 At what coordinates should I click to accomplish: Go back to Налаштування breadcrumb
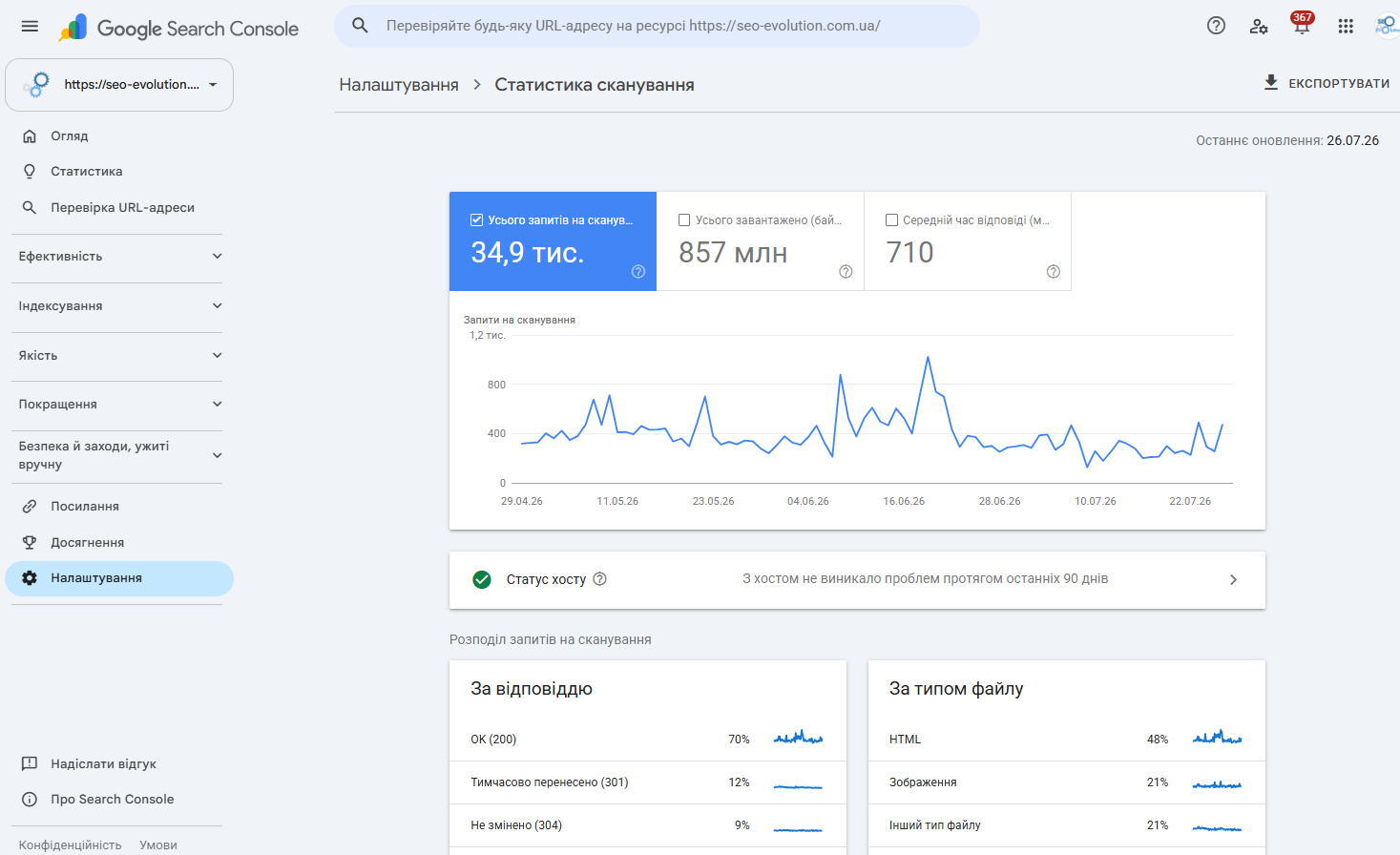click(399, 85)
